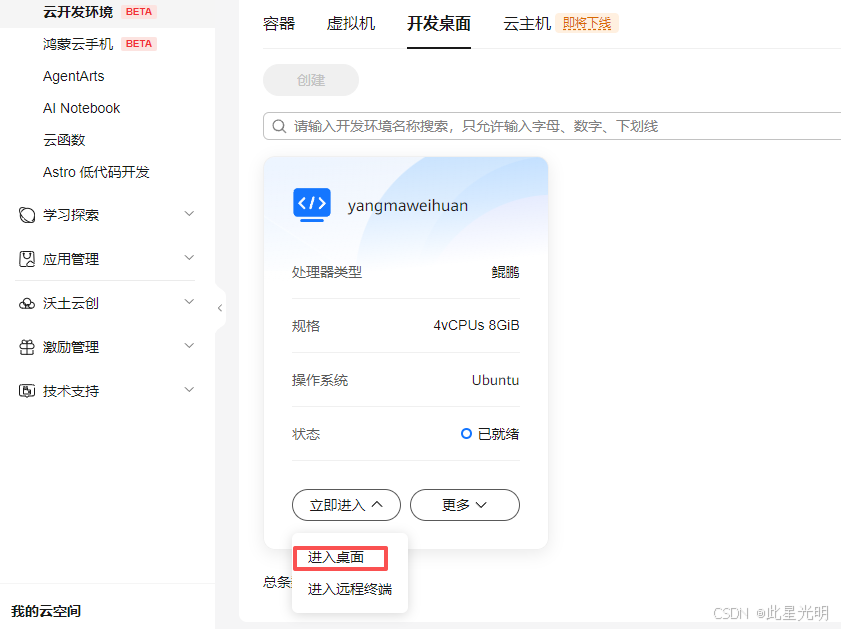This screenshot has height=629, width=841.
Task: Switch to the 虚拟机 tab
Action: 351,24
